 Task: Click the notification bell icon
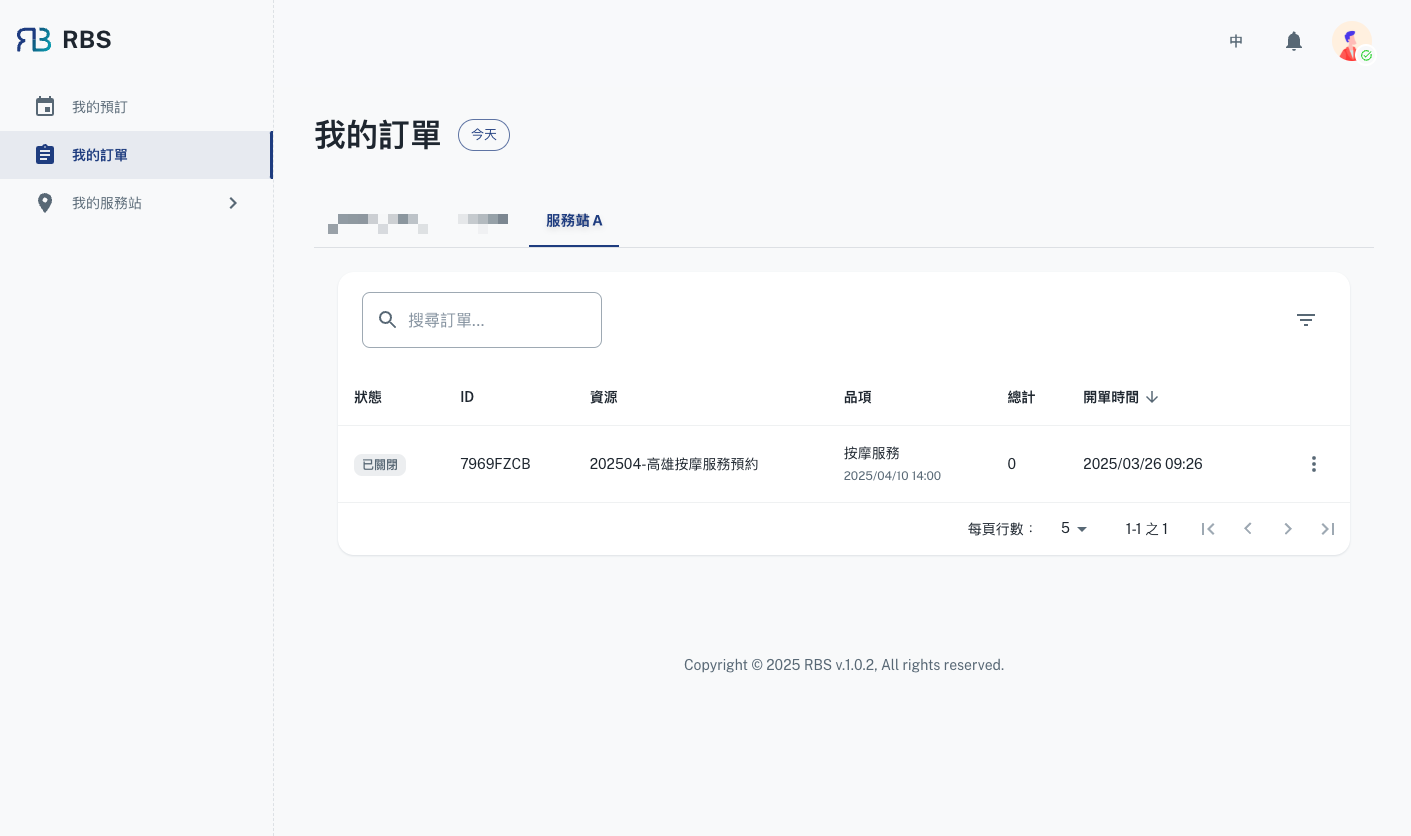[x=1293, y=41]
